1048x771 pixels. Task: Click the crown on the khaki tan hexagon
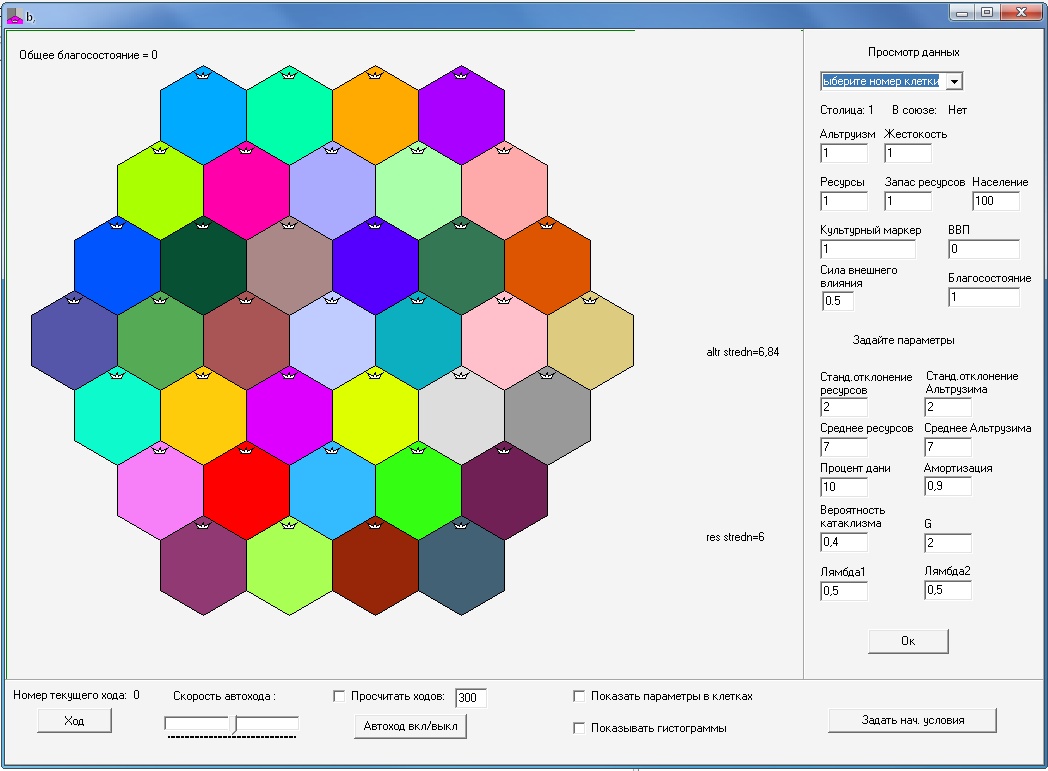590,300
